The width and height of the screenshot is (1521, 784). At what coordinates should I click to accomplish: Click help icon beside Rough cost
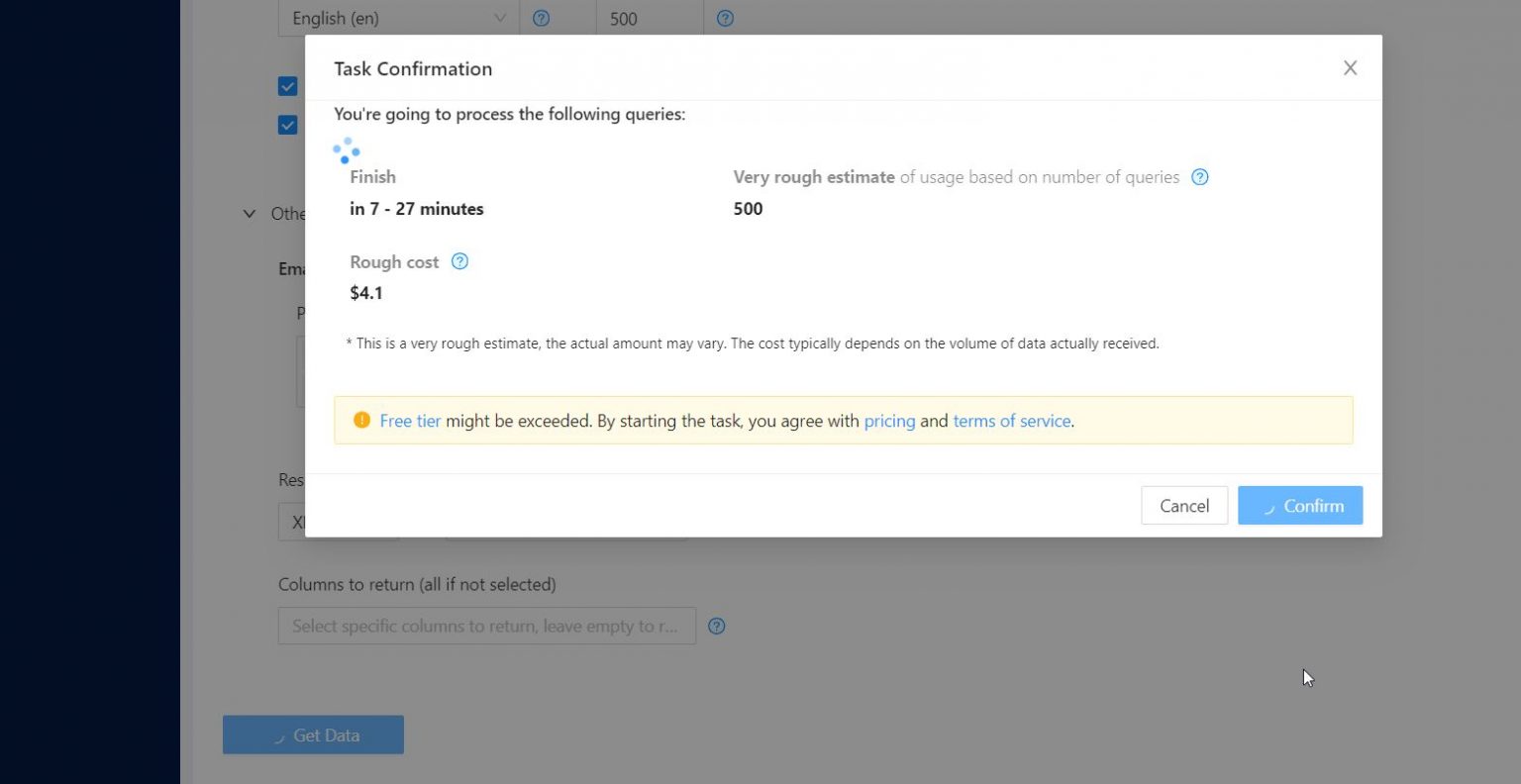(x=459, y=261)
